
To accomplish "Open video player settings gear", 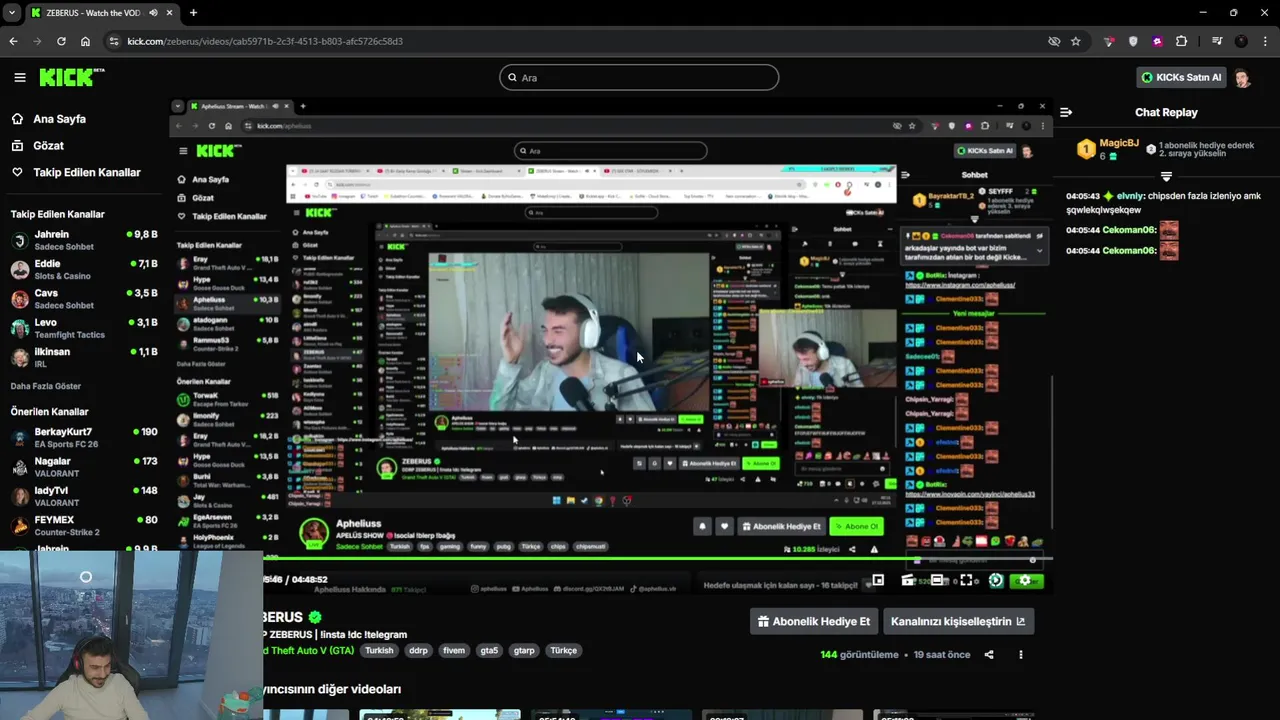I will click(x=1024, y=580).
